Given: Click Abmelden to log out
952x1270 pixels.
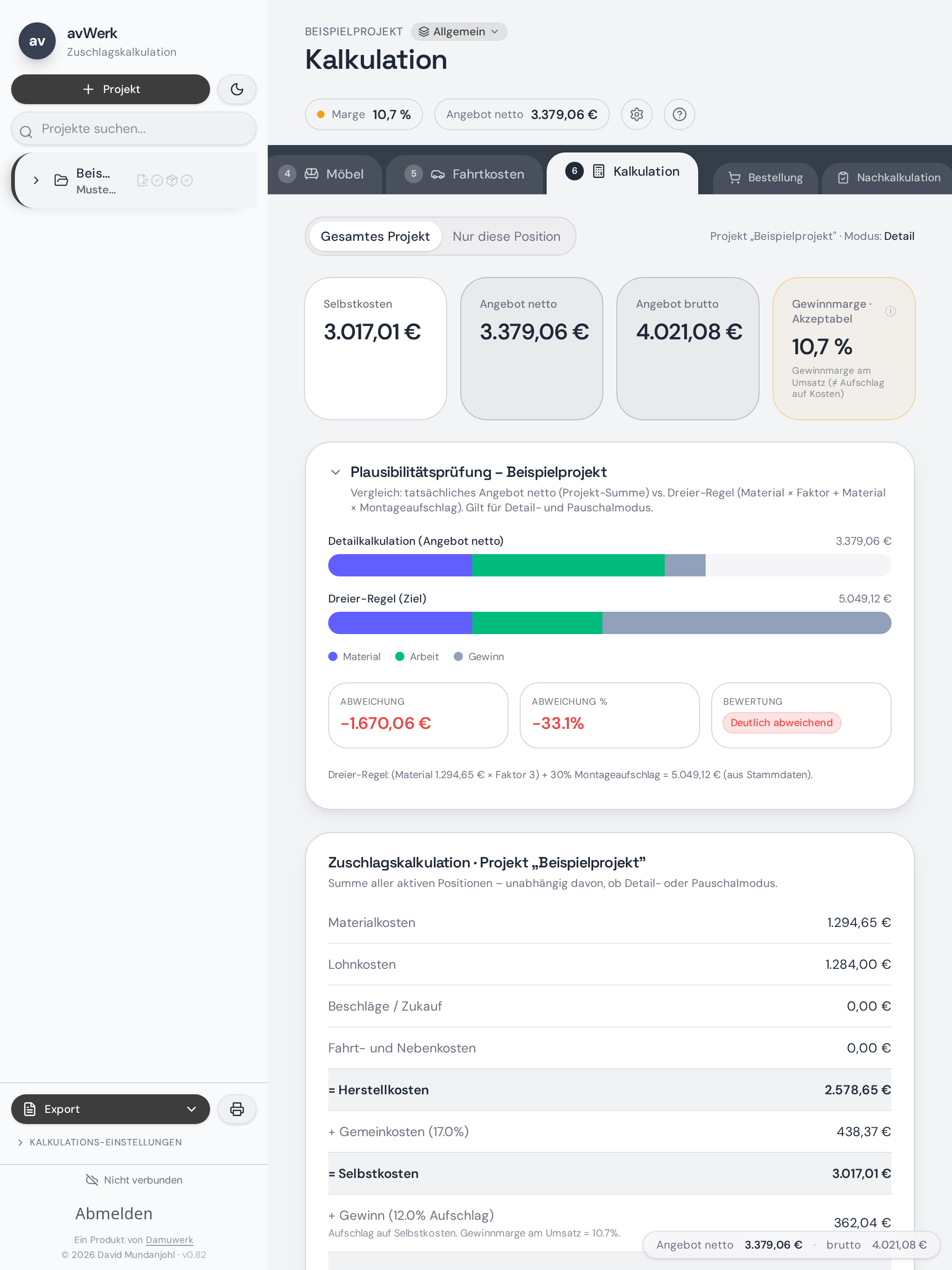Looking at the screenshot, I should 114,1213.
